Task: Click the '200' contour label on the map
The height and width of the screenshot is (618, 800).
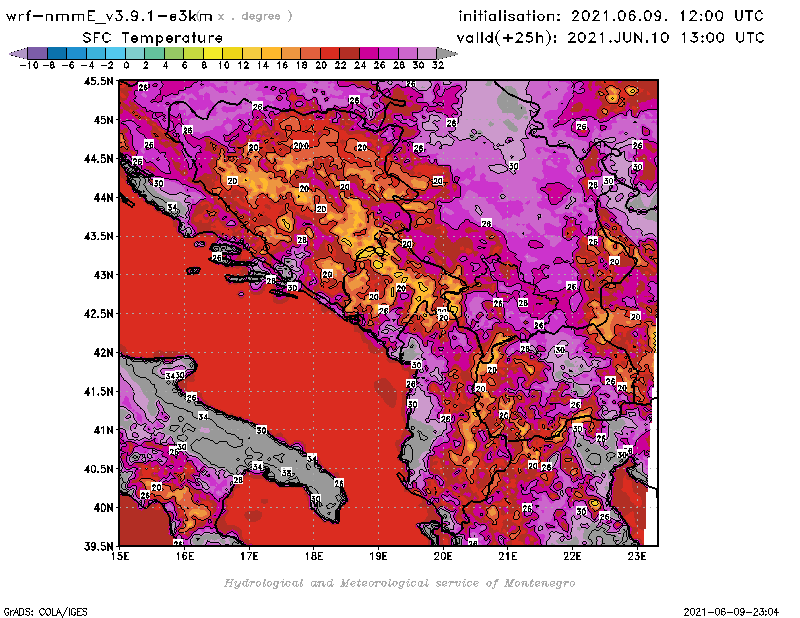Action: [x=301, y=145]
